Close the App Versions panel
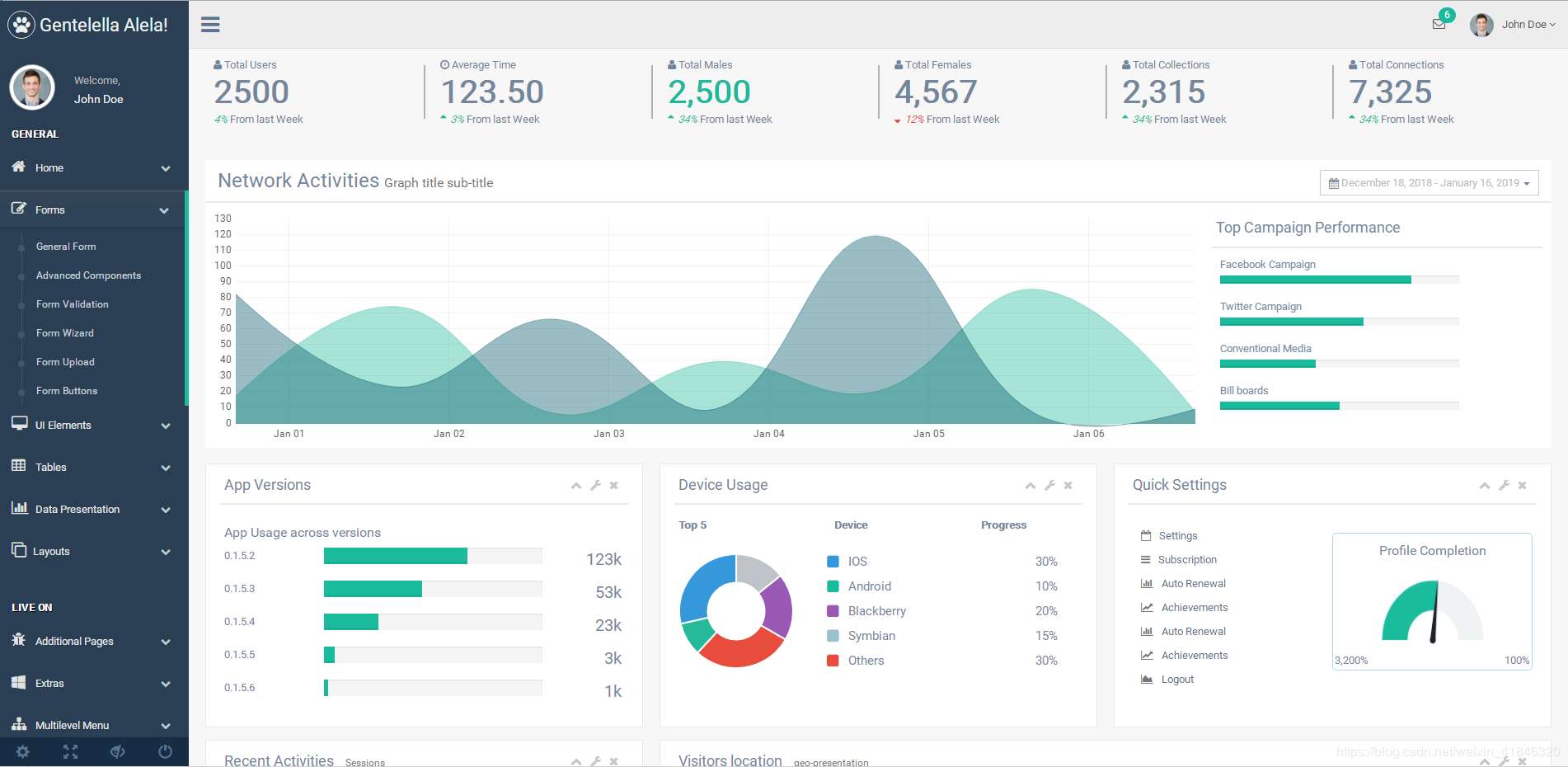This screenshot has width=1568, height=767. (x=614, y=486)
